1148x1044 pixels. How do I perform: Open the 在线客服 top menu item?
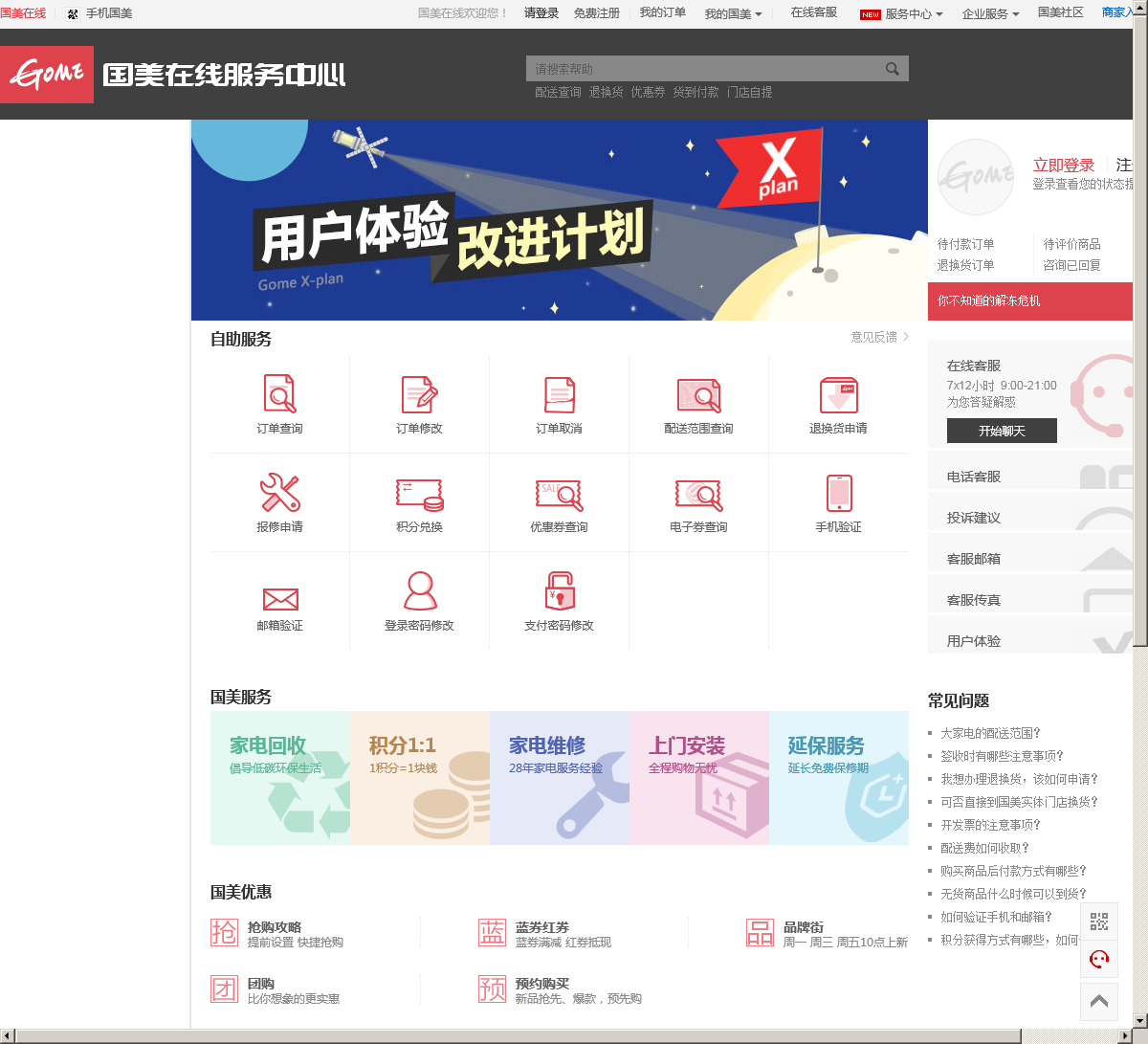click(x=813, y=12)
